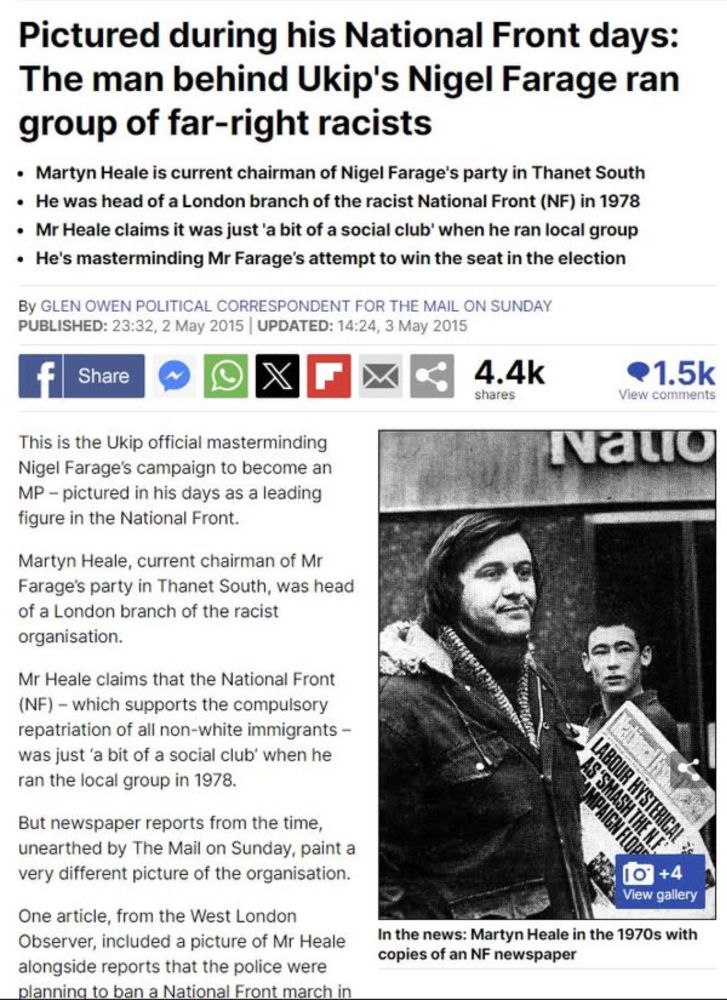
Task: Click share overlay icon on photo
Action: 688,770
